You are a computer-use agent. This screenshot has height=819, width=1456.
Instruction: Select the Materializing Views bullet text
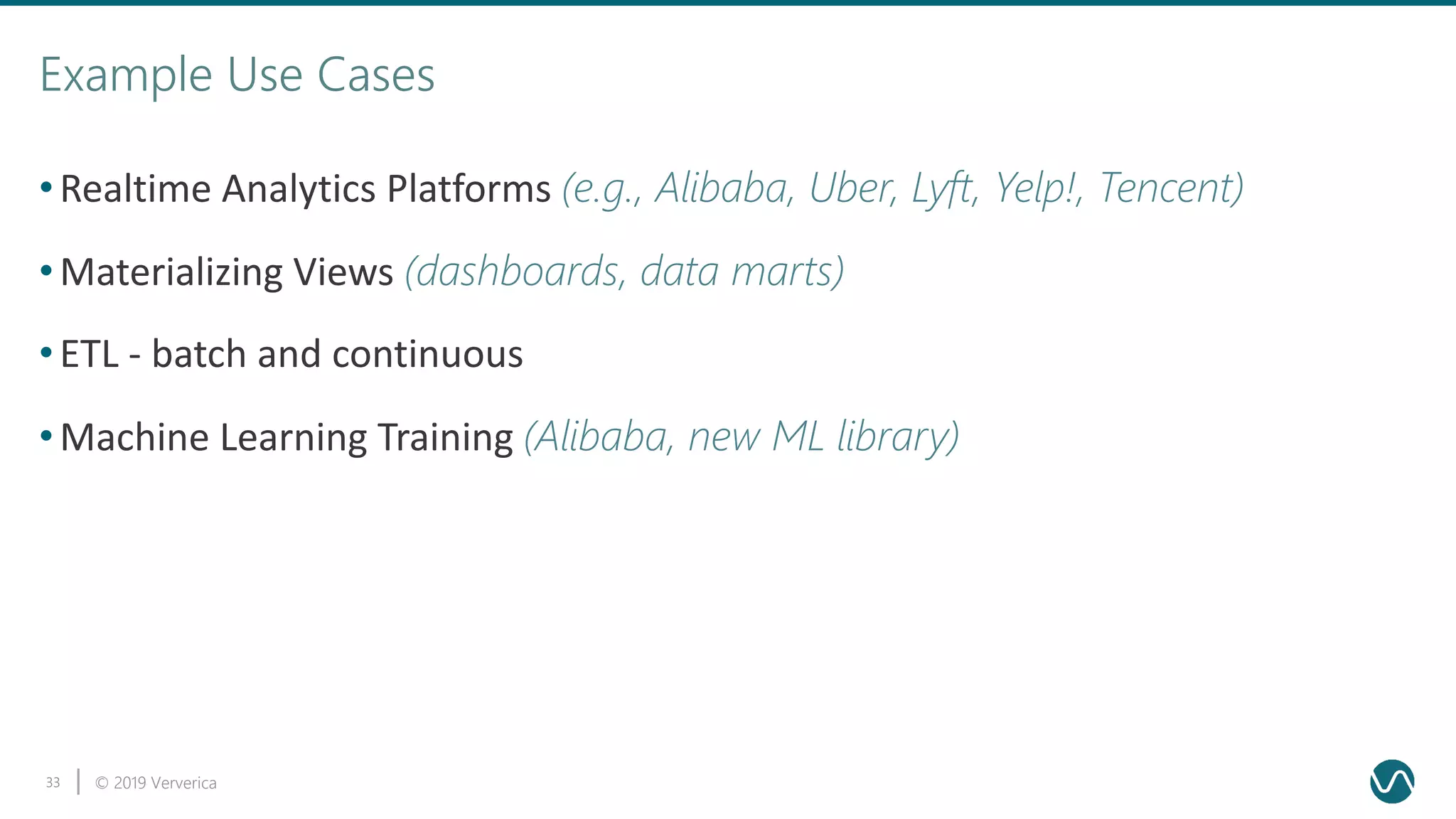coord(227,272)
